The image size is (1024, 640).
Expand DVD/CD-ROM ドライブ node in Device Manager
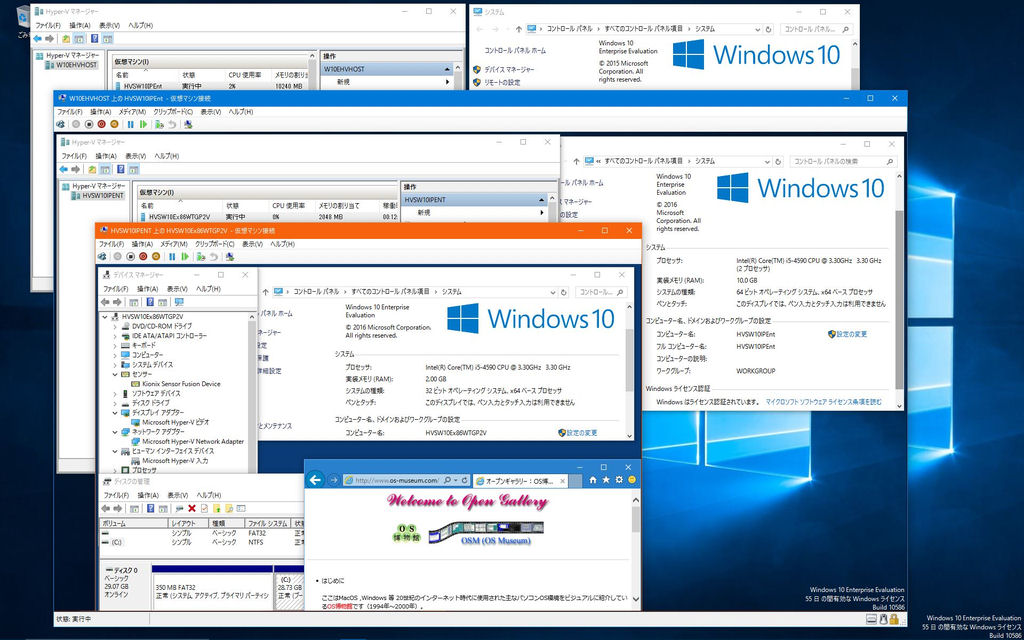(x=116, y=326)
